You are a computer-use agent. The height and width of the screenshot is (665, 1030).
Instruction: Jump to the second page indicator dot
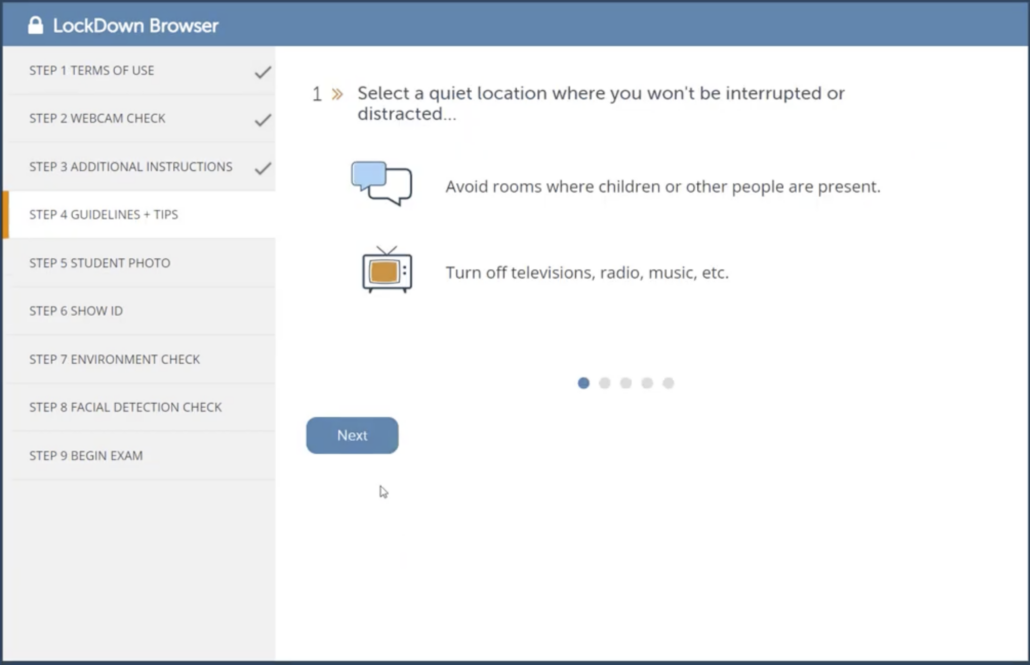coord(604,382)
